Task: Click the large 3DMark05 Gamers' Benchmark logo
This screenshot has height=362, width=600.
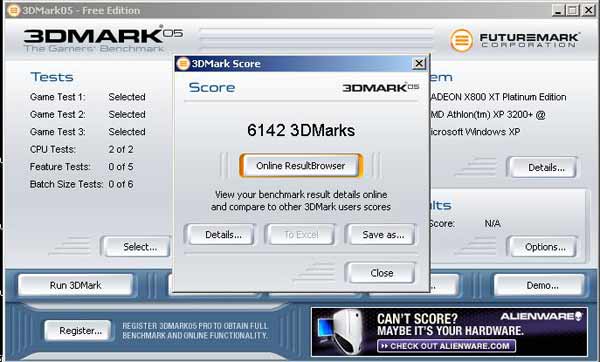Action: coord(103,39)
